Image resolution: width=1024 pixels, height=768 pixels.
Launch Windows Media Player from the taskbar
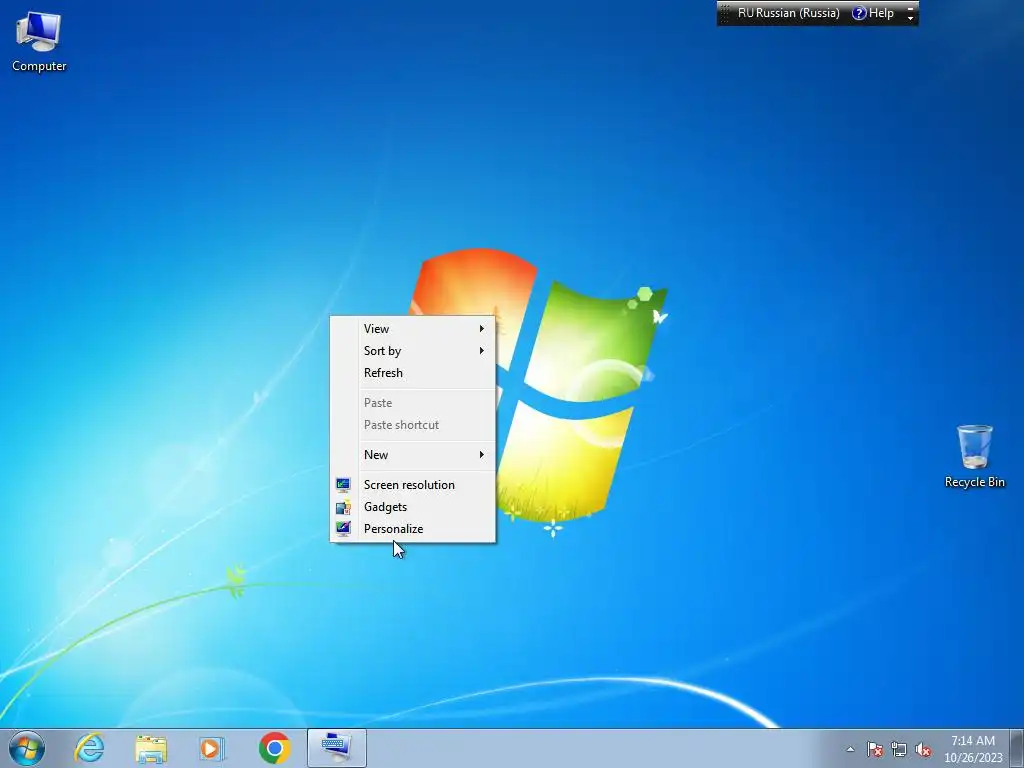tap(212, 748)
